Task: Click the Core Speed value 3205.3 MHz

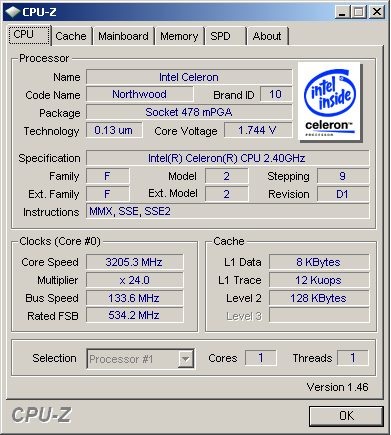Action: [x=135, y=262]
